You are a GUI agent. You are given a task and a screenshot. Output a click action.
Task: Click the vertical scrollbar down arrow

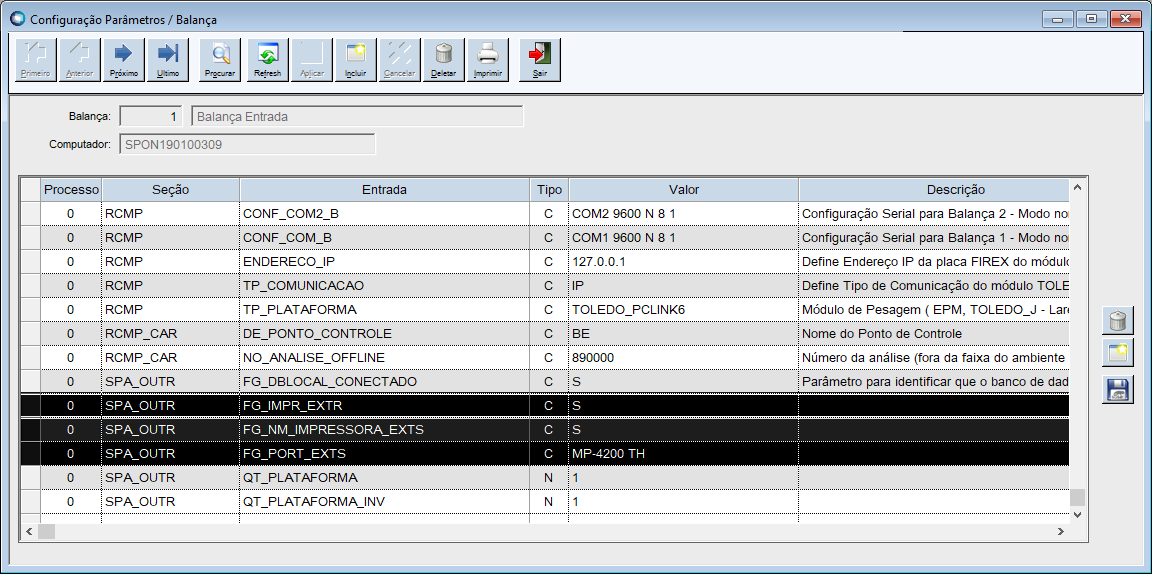[1076, 514]
